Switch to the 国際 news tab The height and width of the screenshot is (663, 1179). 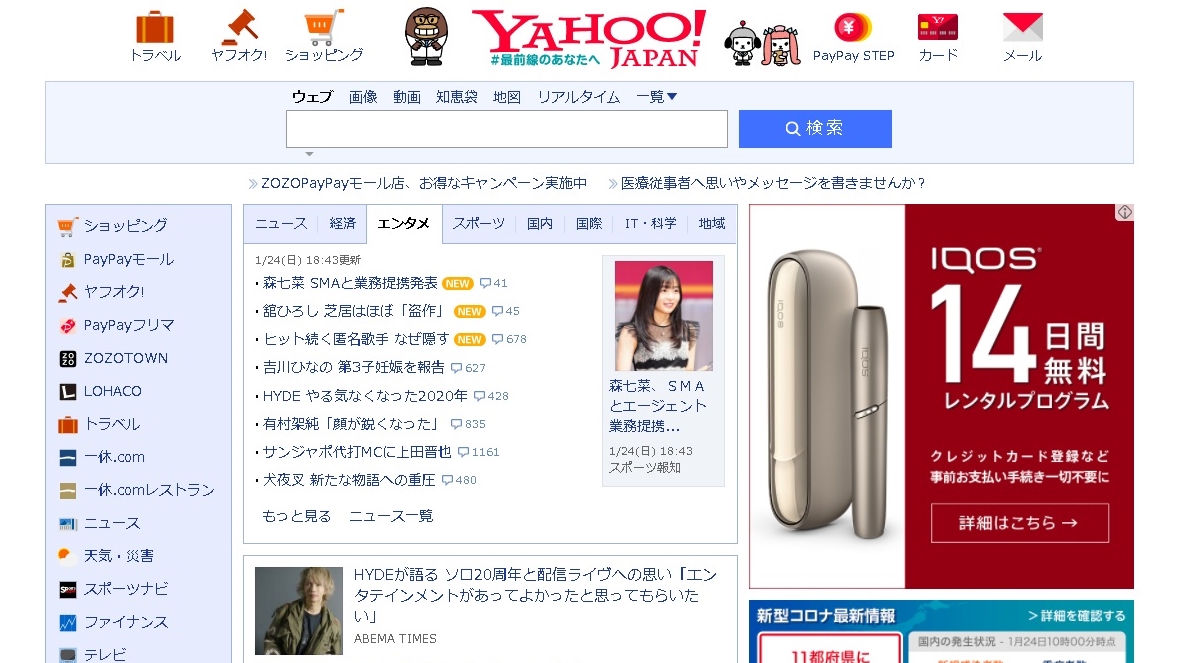pyautogui.click(x=589, y=224)
